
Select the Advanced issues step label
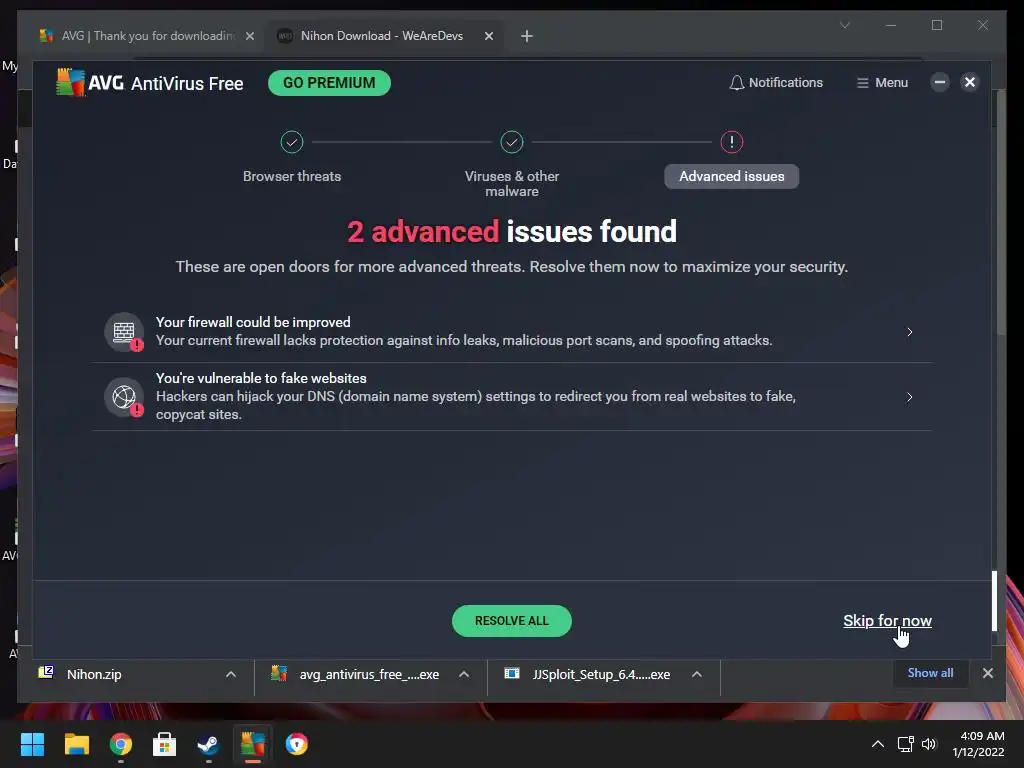click(731, 176)
